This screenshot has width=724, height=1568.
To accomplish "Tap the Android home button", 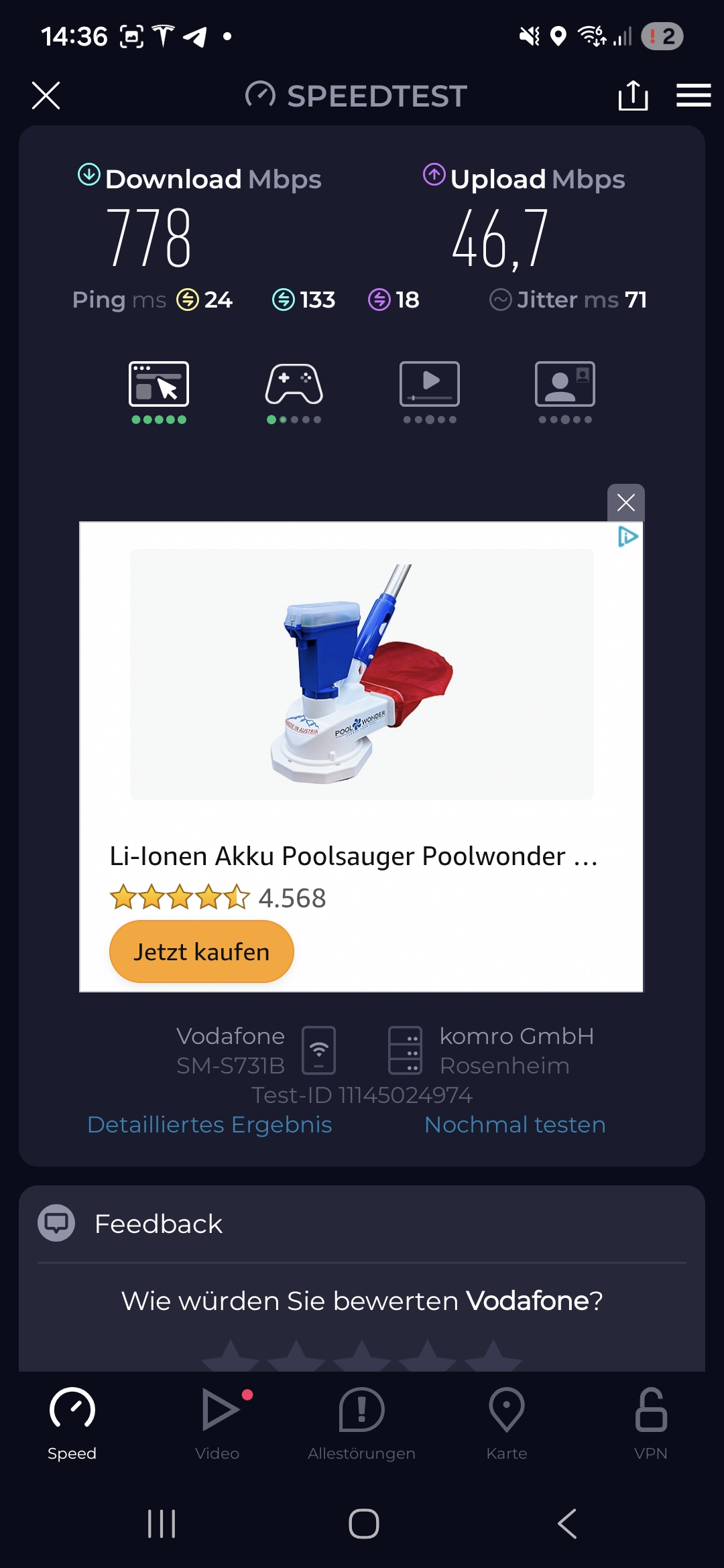I will (x=364, y=1524).
